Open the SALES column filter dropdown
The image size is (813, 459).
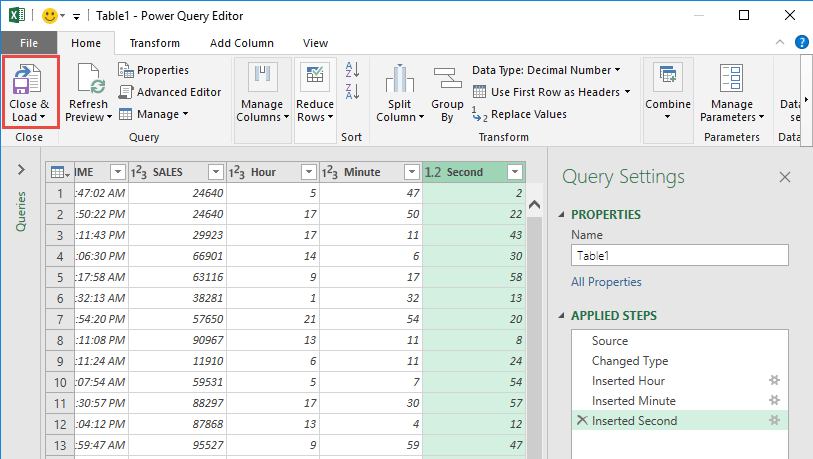pyautogui.click(x=216, y=172)
